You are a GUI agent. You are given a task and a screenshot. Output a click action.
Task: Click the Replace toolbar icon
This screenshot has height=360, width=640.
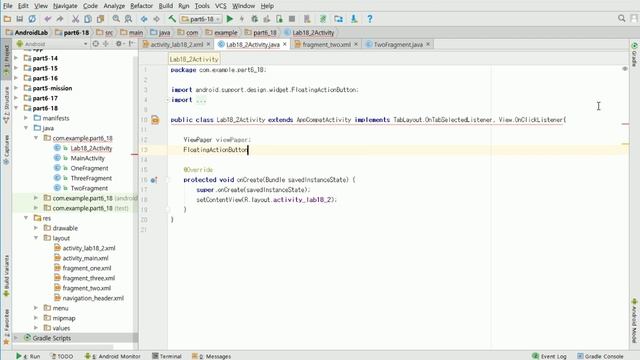pos(128,19)
